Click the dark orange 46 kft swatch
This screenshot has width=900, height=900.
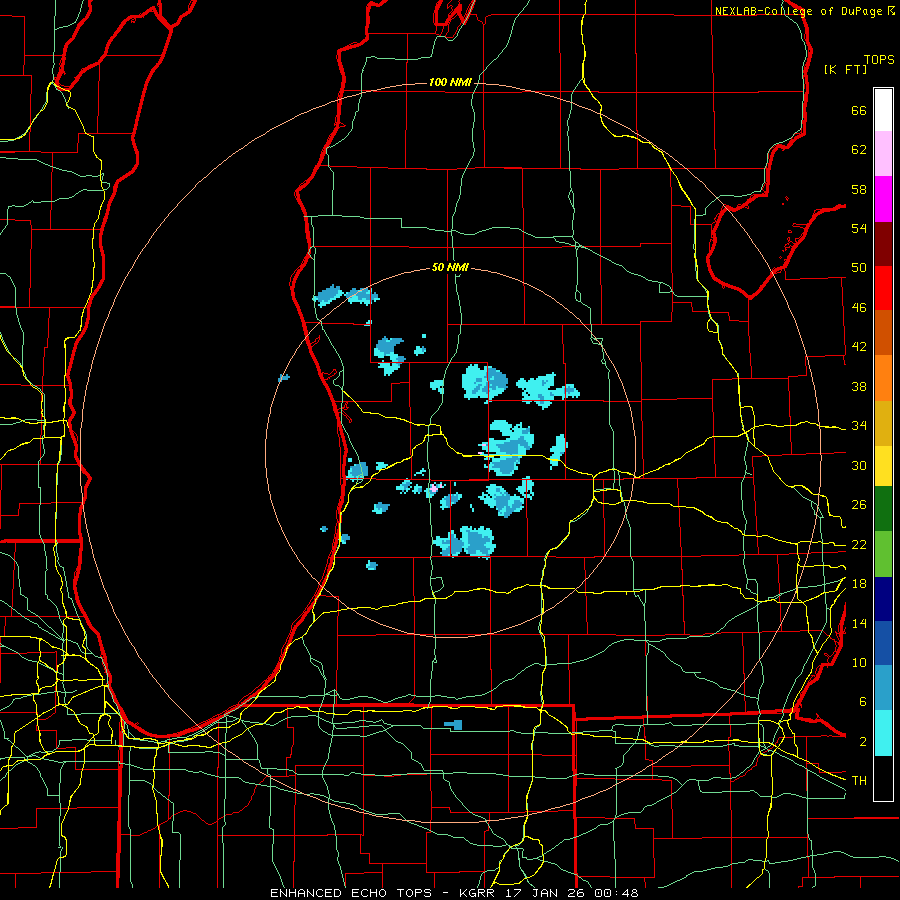(x=883, y=333)
